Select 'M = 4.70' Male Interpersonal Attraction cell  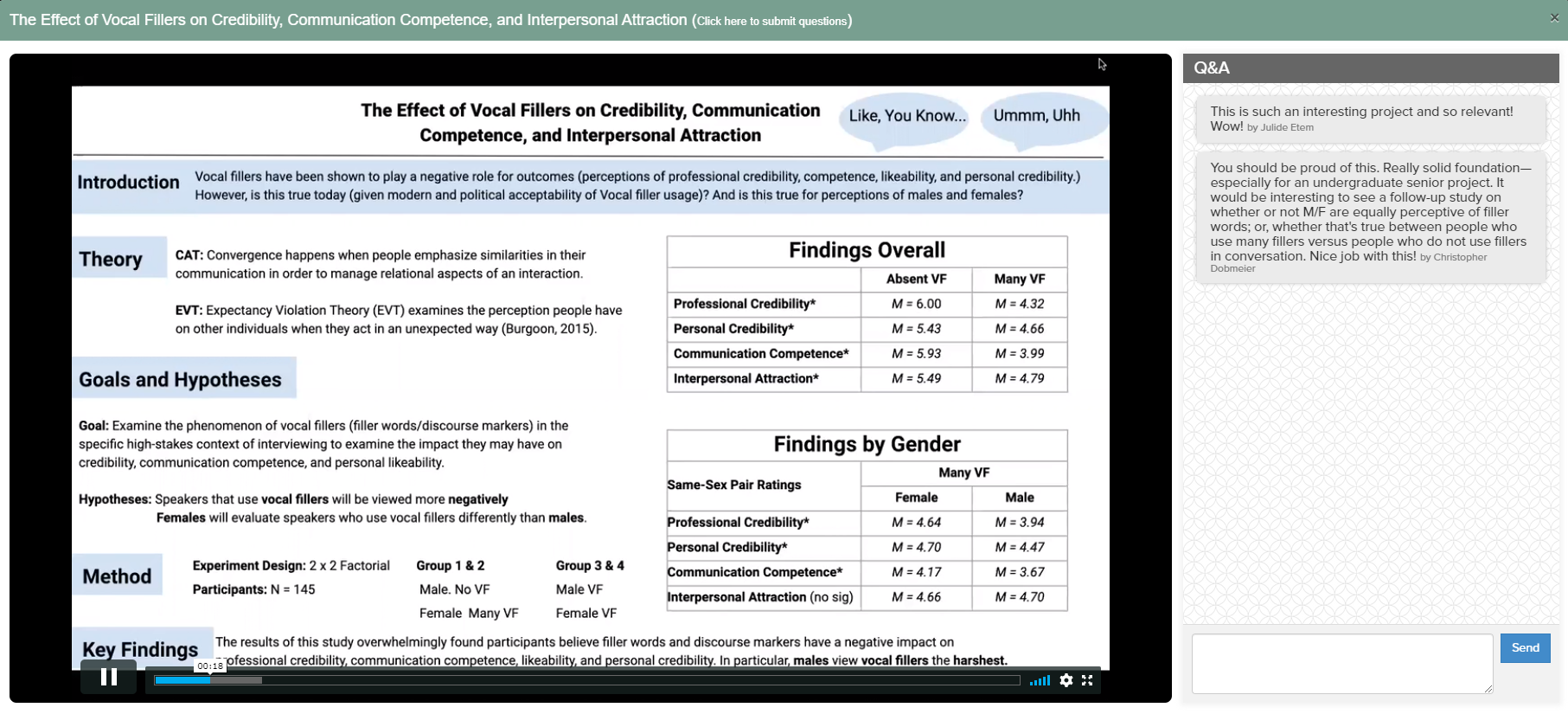click(x=1020, y=598)
